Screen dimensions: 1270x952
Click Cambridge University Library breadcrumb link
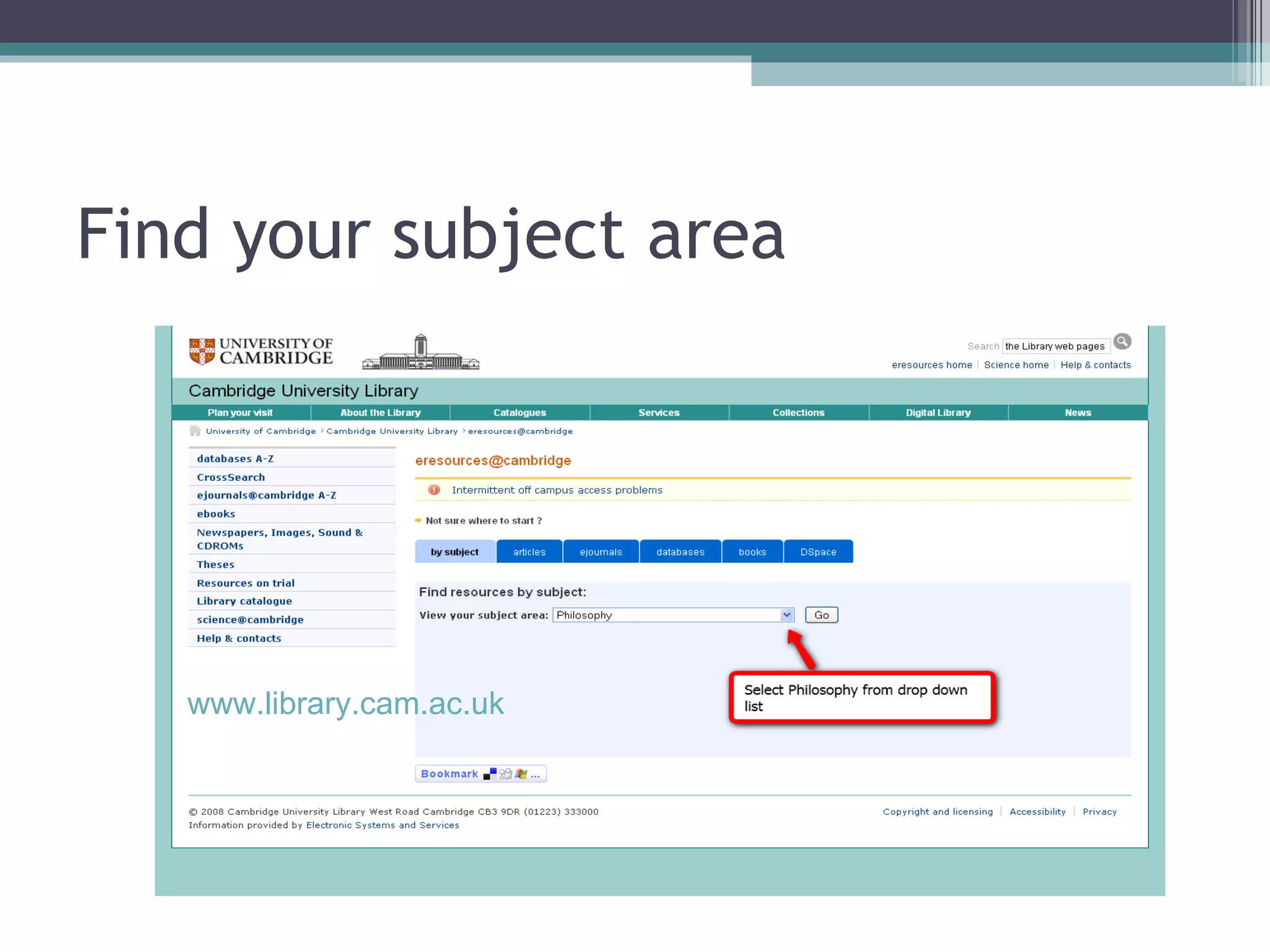pos(392,431)
